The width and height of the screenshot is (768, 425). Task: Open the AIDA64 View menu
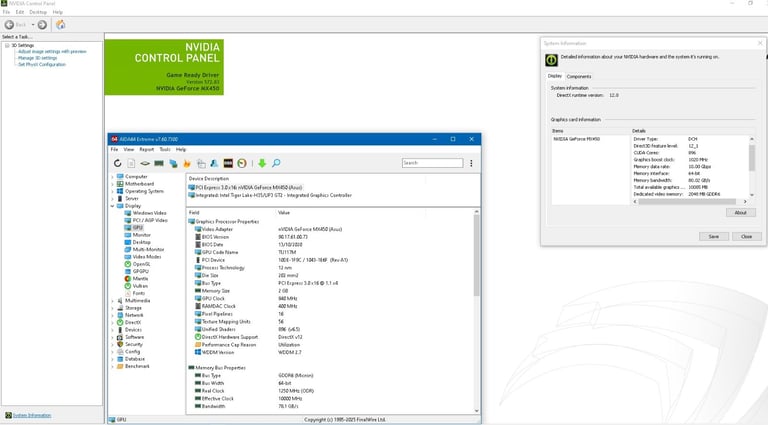(129, 149)
